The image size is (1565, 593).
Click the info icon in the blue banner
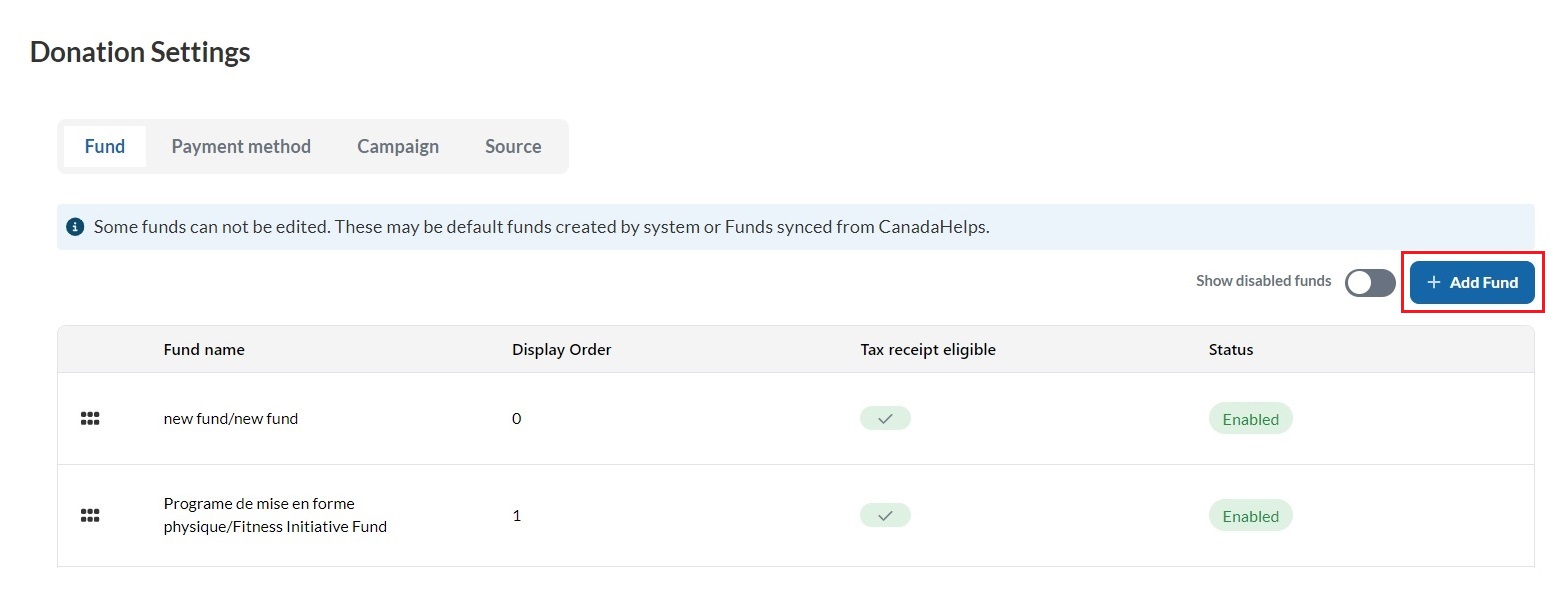75,227
